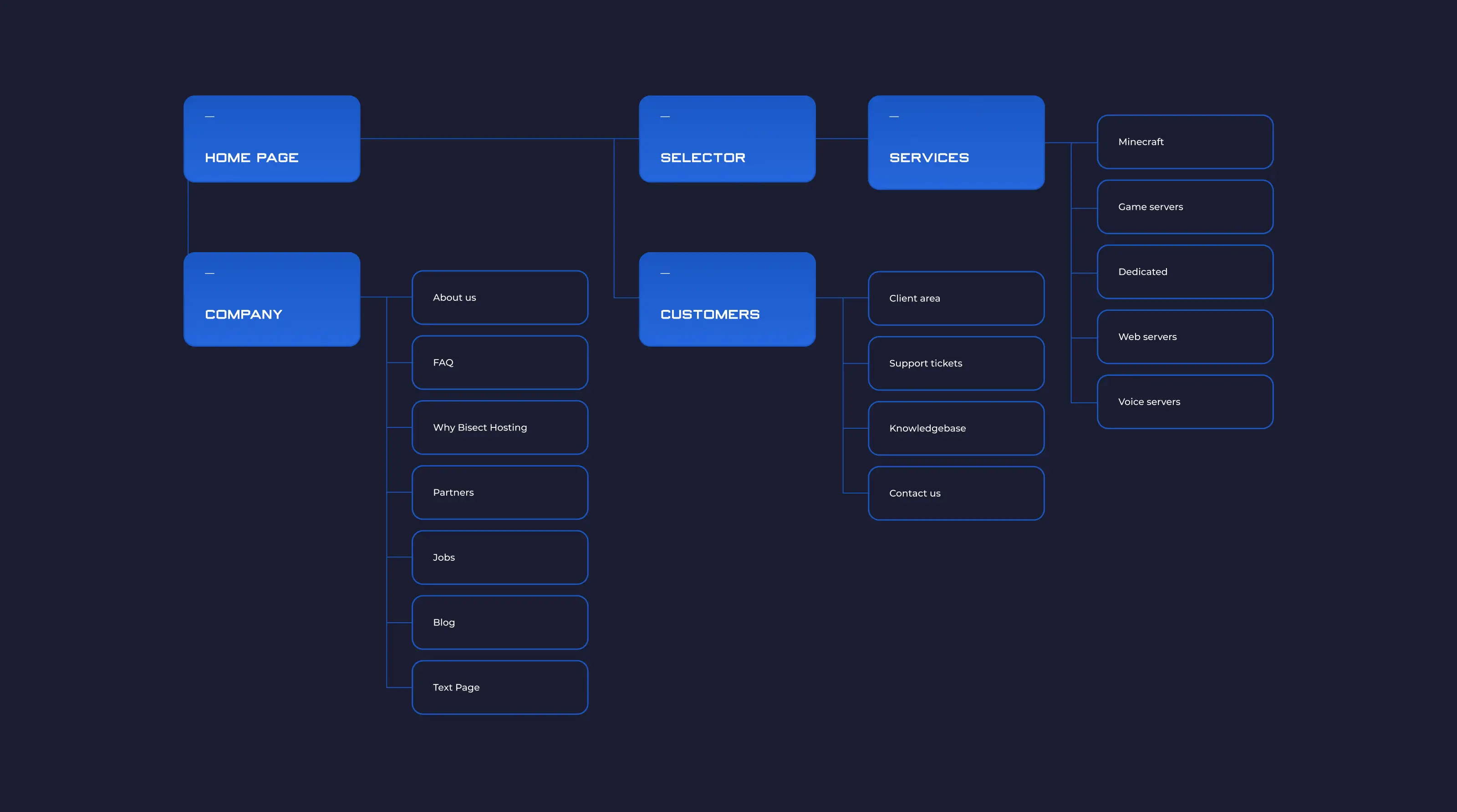The height and width of the screenshot is (812, 1457).
Task: Click the Text Page box
Action: coord(500,688)
